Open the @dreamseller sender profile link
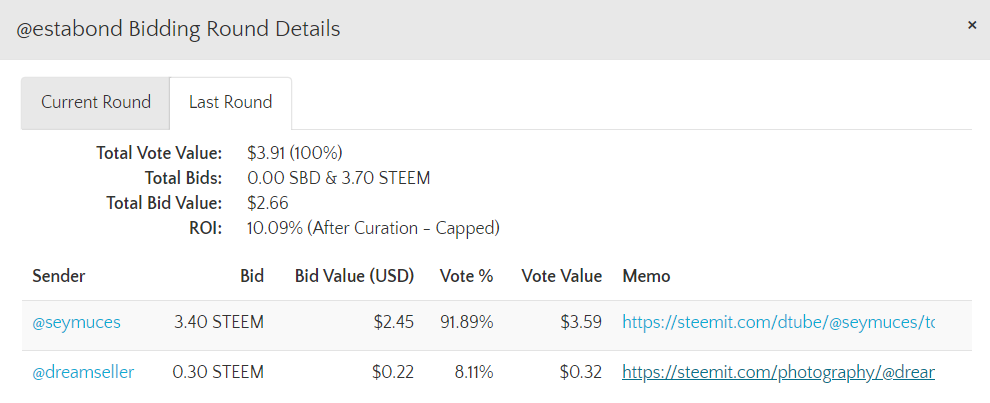 pos(83,372)
